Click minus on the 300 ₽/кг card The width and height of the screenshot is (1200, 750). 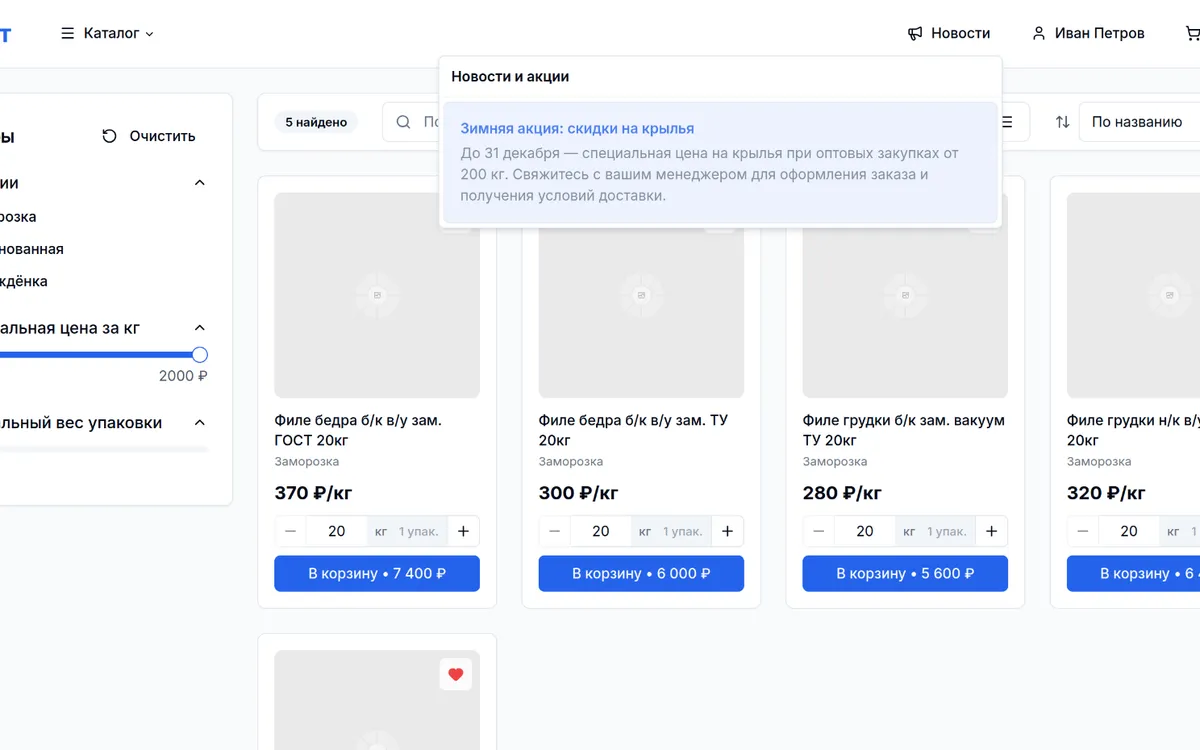(555, 531)
